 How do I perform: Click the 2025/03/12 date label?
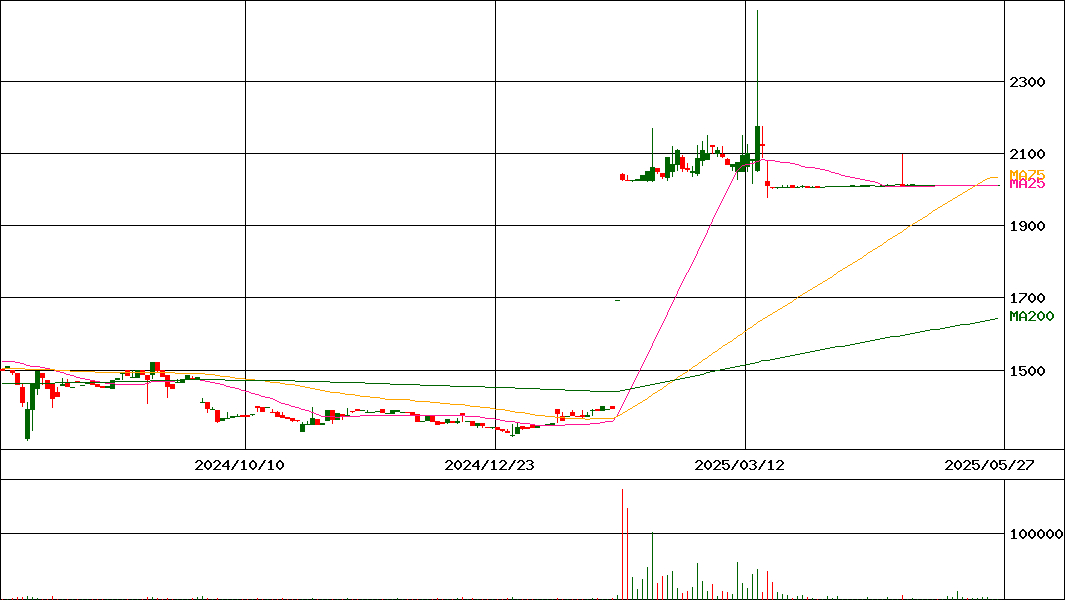click(739, 465)
